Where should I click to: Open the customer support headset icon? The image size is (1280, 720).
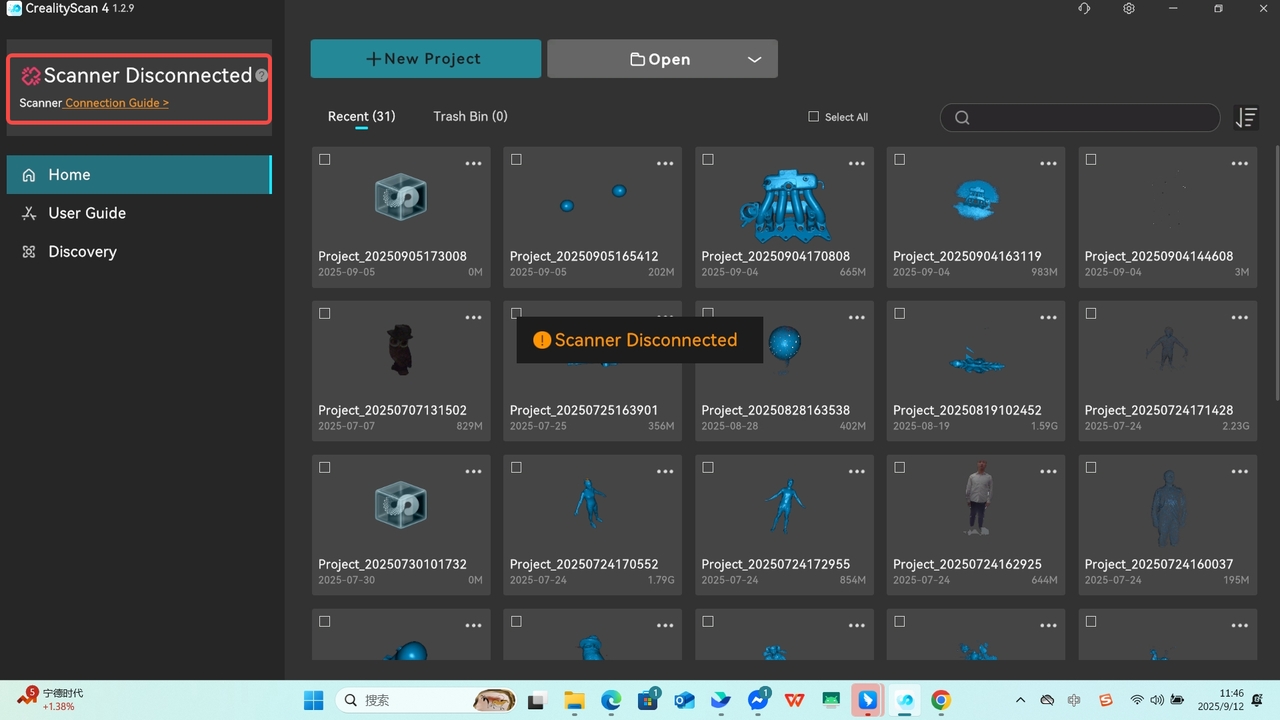(x=1084, y=9)
